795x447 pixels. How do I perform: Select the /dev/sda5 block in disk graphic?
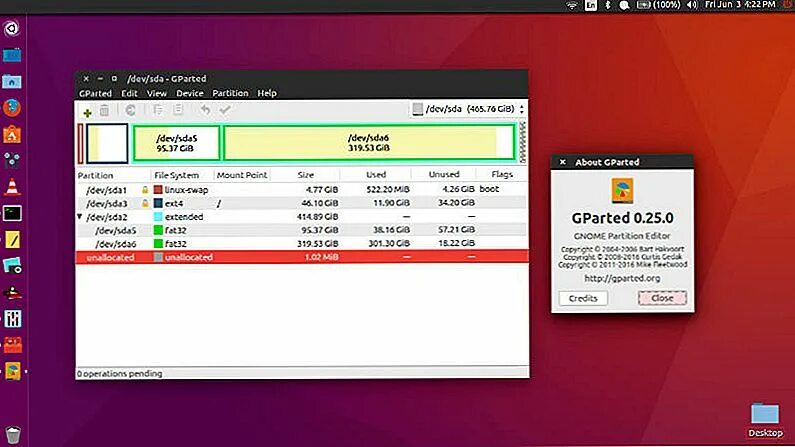[176, 143]
